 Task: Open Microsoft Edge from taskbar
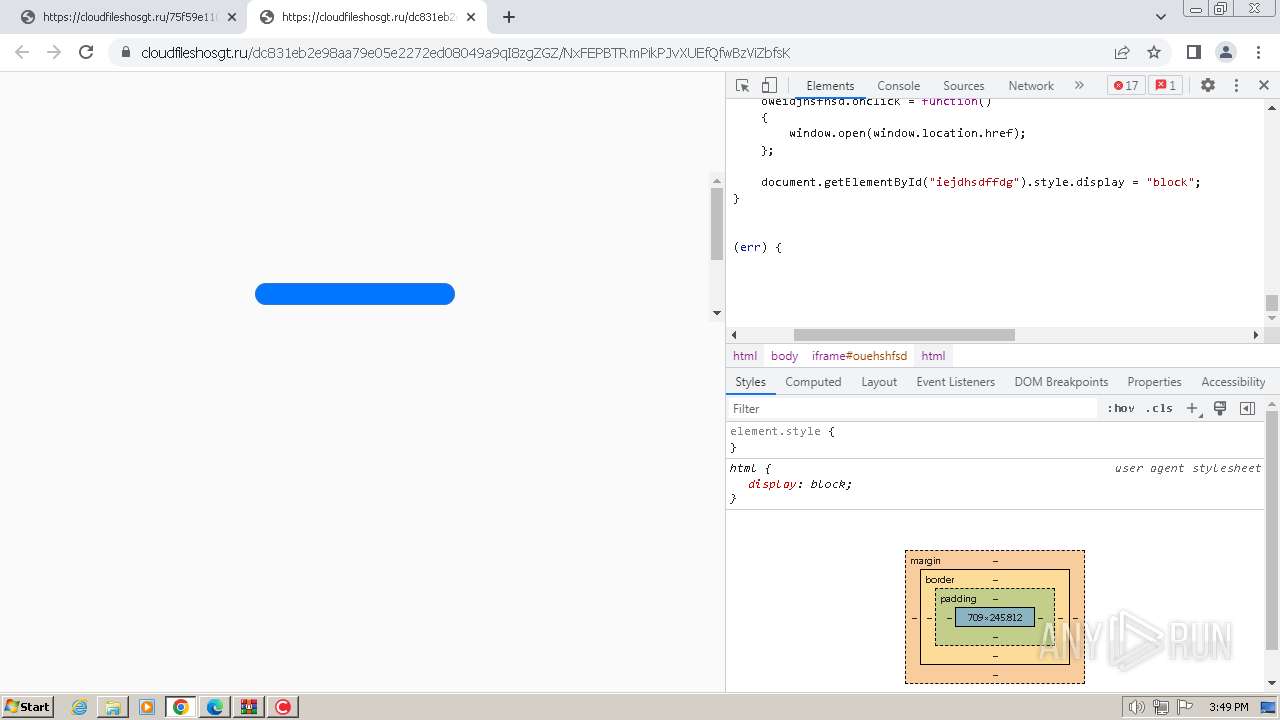point(215,707)
